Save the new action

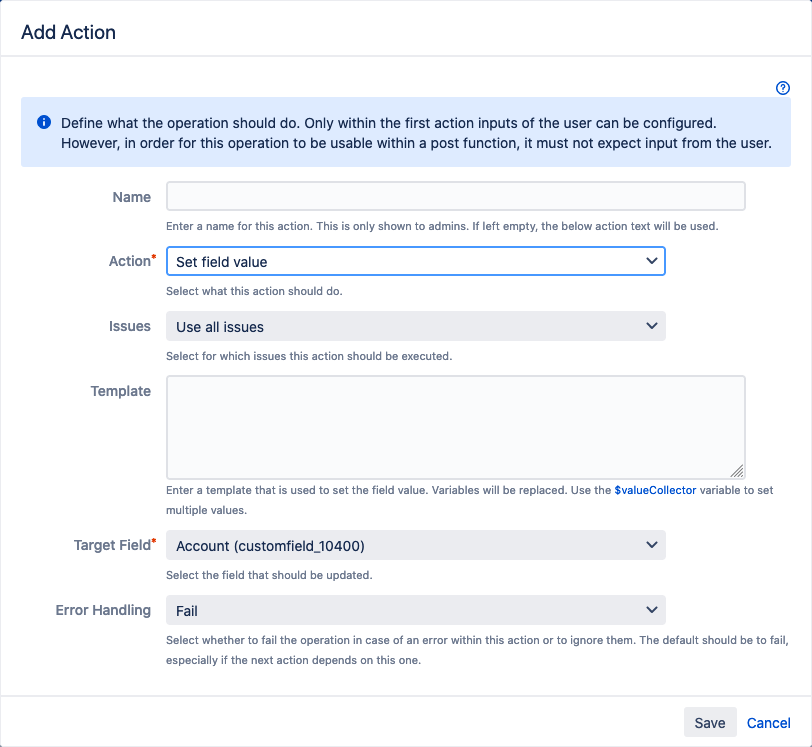tap(710, 722)
